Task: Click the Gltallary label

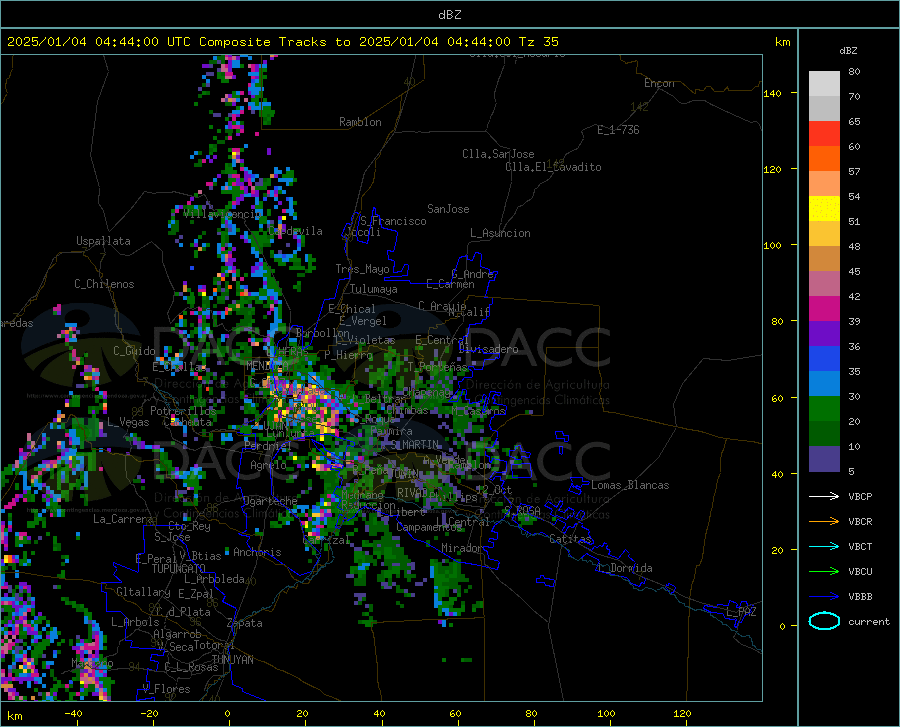Action: [x=143, y=592]
